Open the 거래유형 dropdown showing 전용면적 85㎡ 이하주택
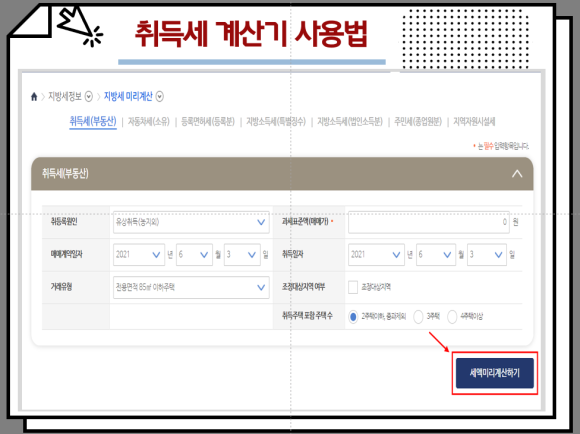 (x=191, y=287)
